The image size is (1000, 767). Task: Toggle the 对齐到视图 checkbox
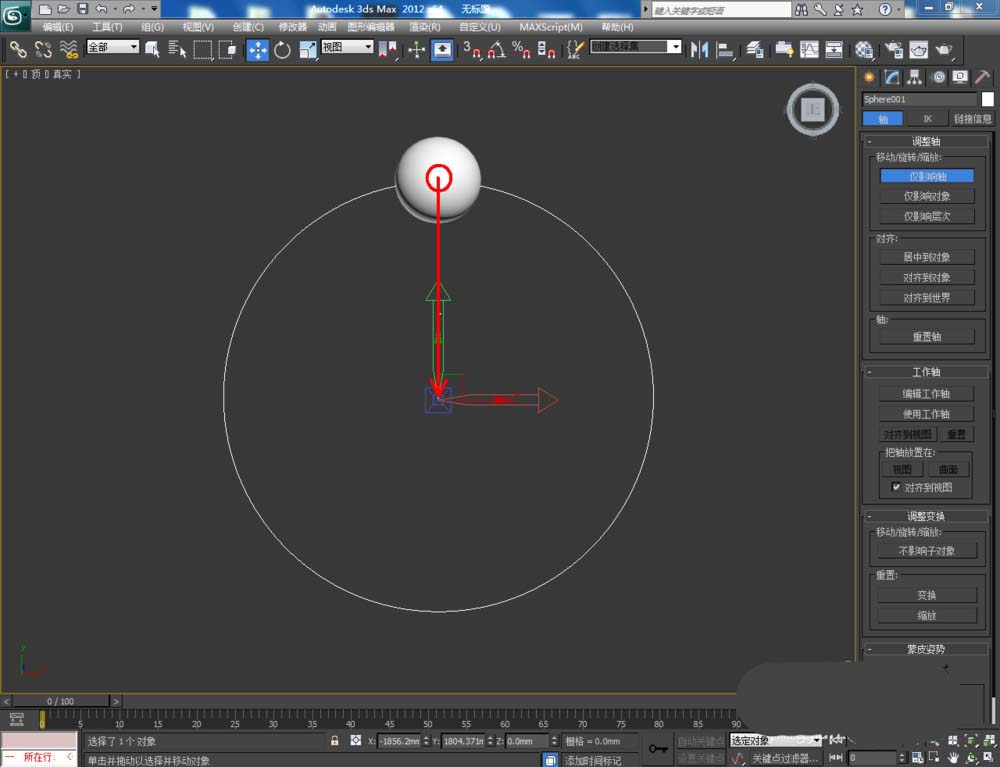(x=896, y=488)
